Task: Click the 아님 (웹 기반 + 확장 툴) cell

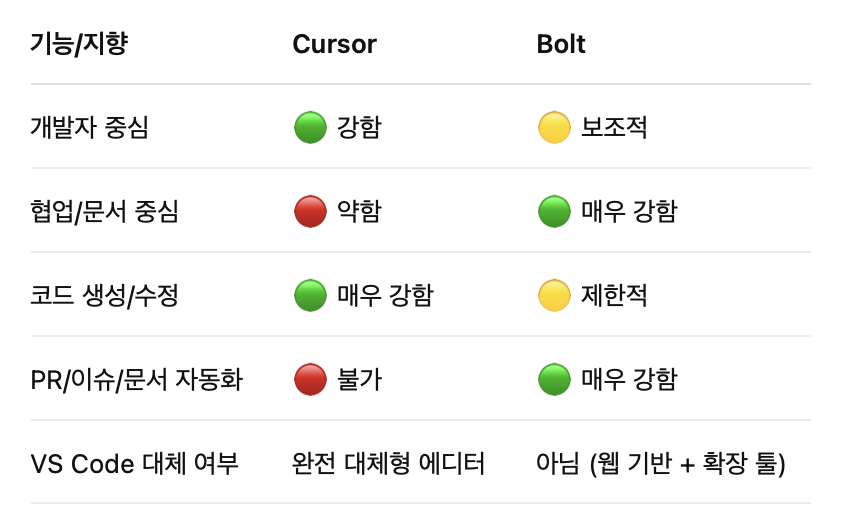Action: point(661,463)
